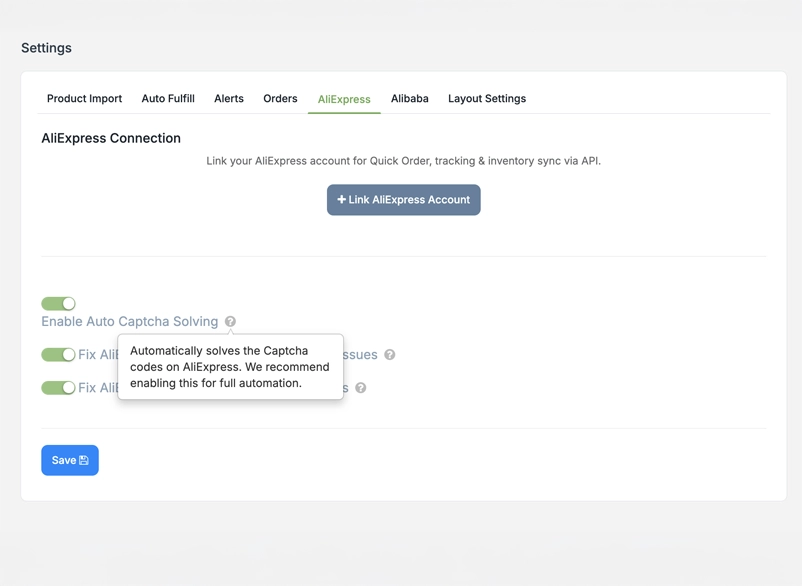Toggle Enable Auto Captcha Solving switch
This screenshot has width=802, height=586.
[58, 304]
